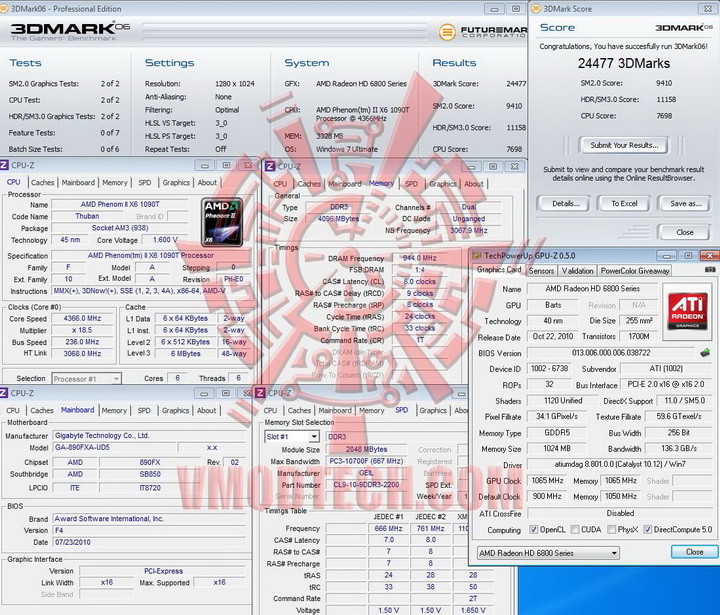Click the 3DMark06 logo banner
The height and width of the screenshot is (615, 720).
pos(70,31)
